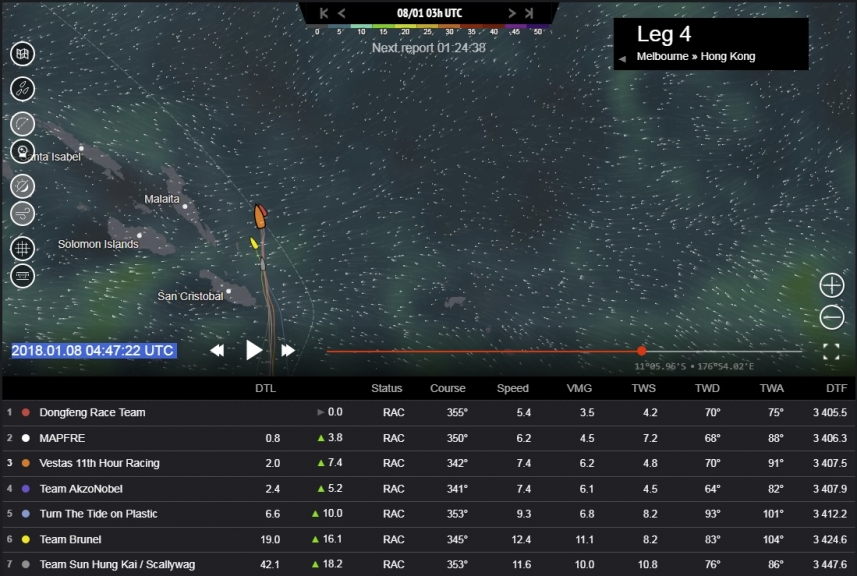Go to previous weather report
The height and width of the screenshot is (576, 857).
coord(342,13)
